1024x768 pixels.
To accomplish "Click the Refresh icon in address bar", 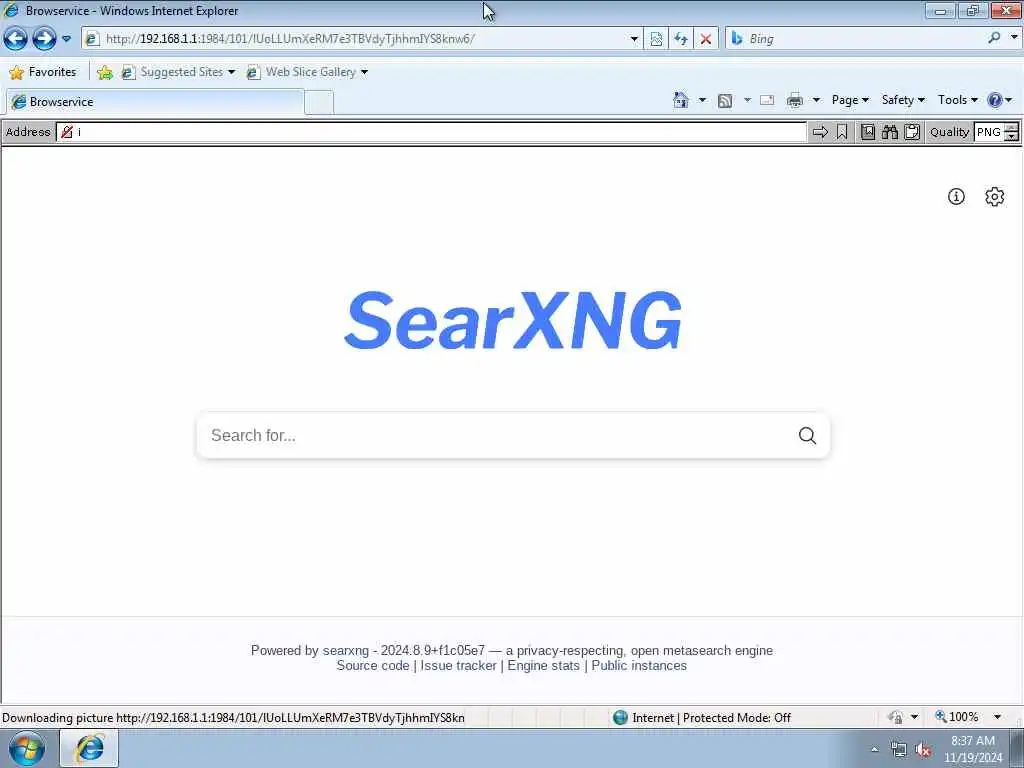I will [680, 39].
